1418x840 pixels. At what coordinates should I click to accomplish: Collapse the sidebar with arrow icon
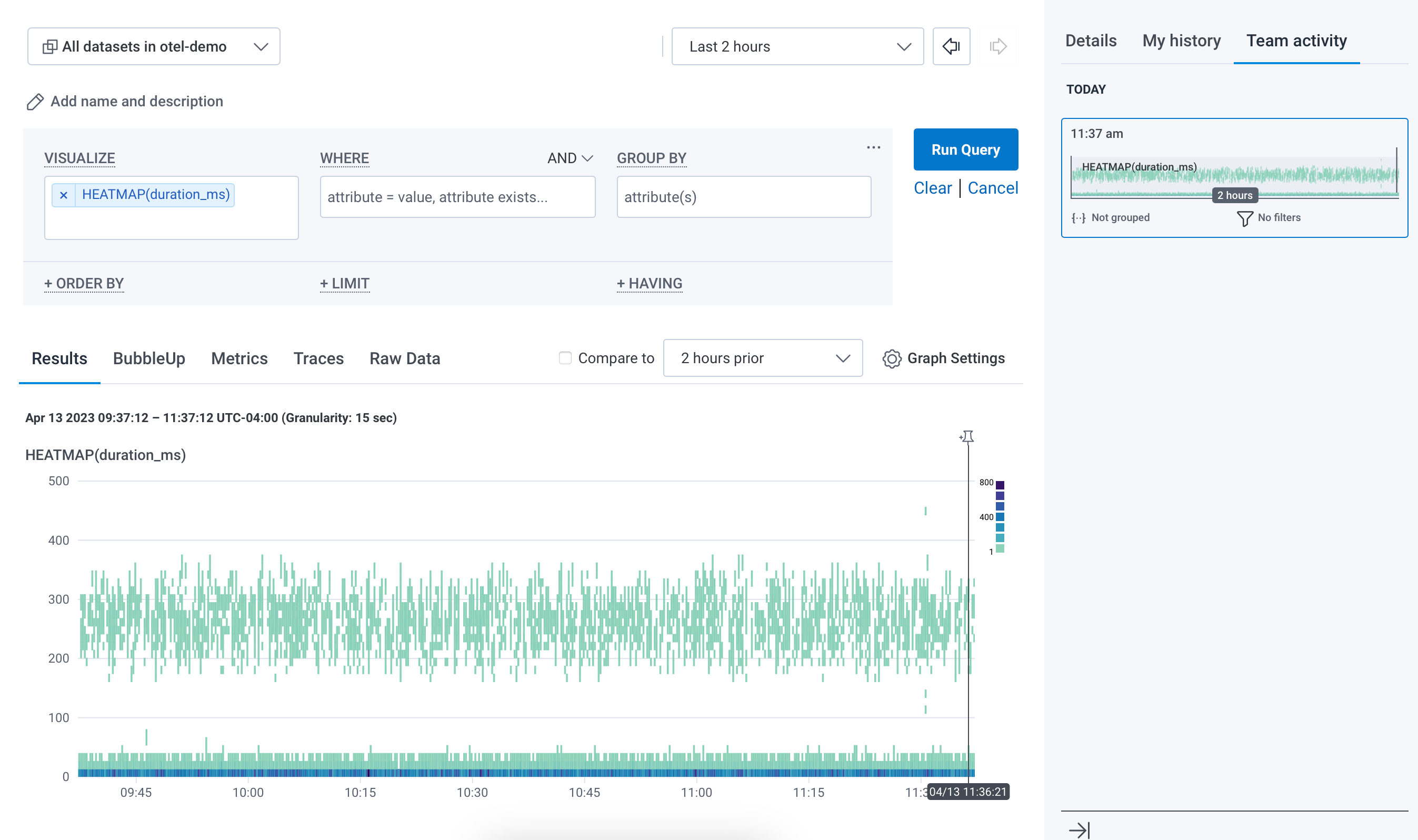(x=1079, y=830)
